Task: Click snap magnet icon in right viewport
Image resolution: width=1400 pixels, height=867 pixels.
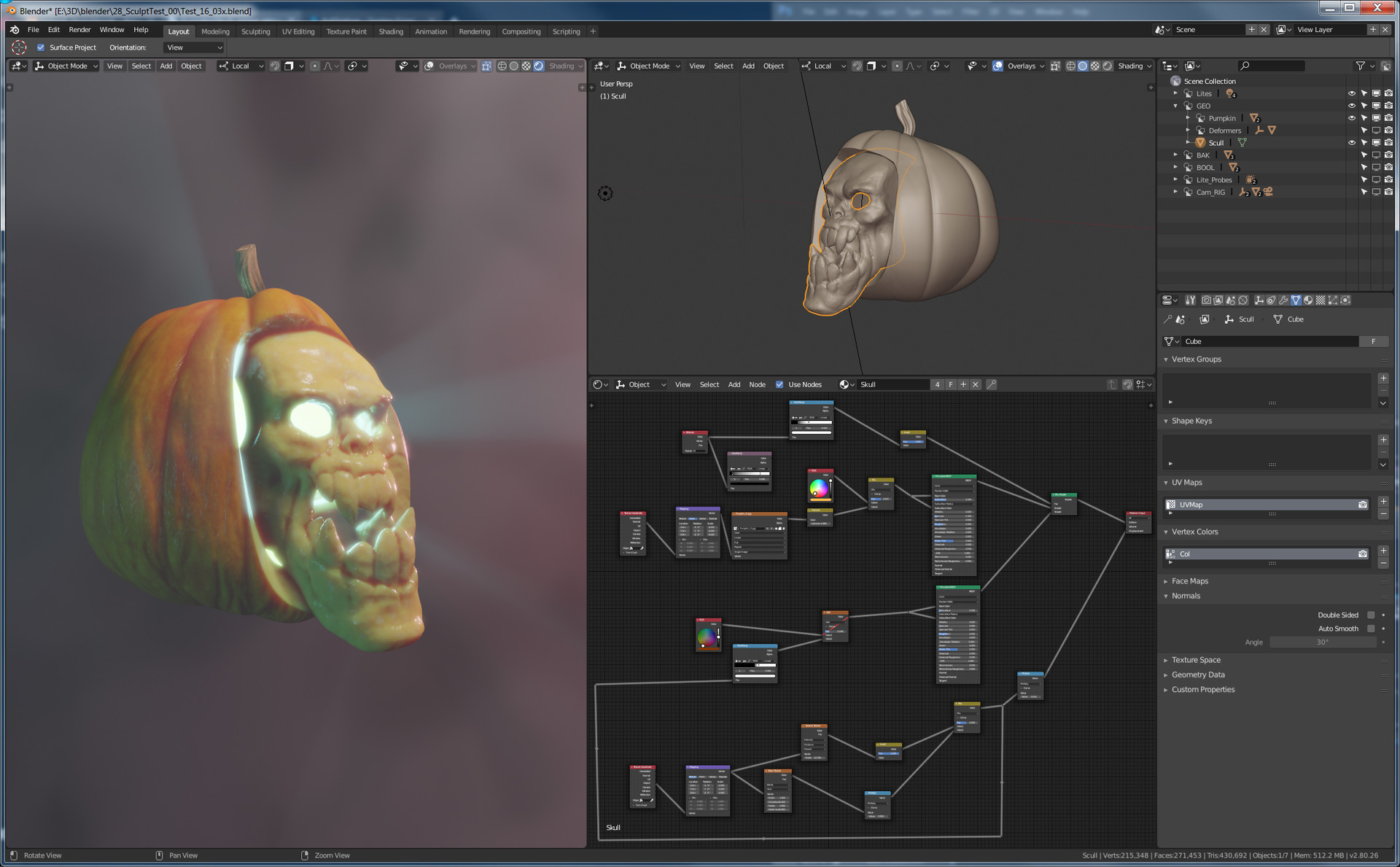Action: (857, 66)
